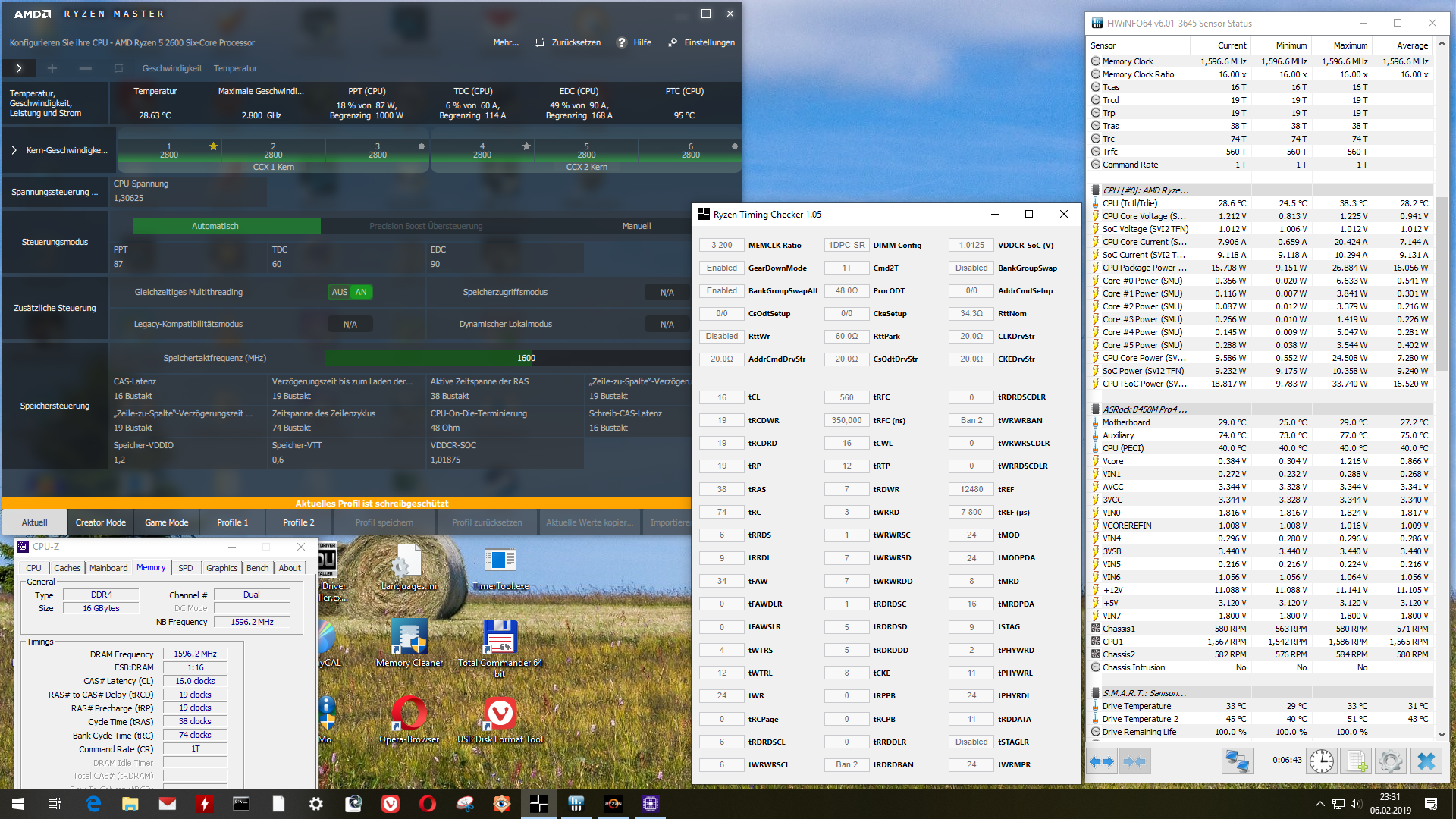Switch to the SPD tab in CPU-Z
This screenshot has height=819, width=1456.
(x=185, y=567)
